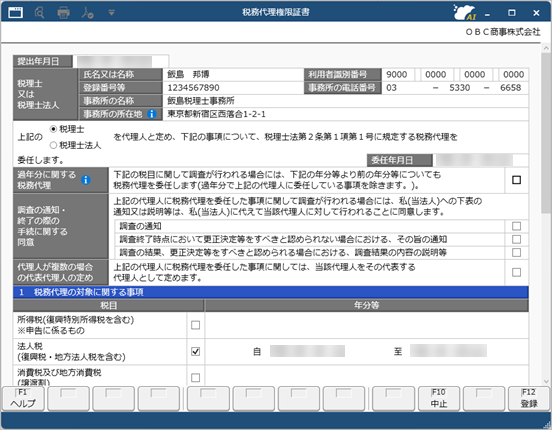This screenshot has width=552, height=430.
Task: Click the phone number field 5330
Action: pyautogui.click(x=460, y=88)
